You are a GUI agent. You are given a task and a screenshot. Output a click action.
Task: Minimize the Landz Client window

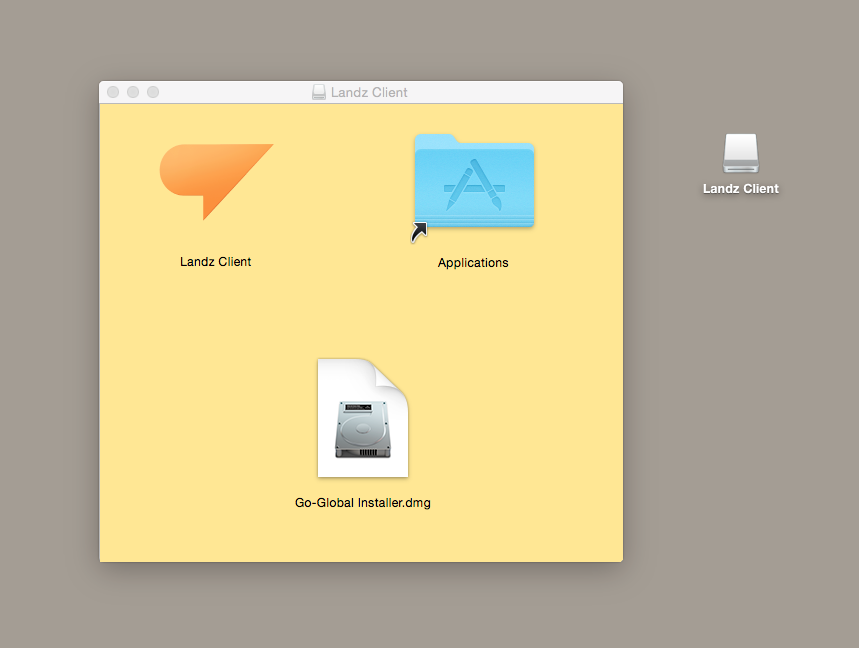pyautogui.click(x=133, y=92)
